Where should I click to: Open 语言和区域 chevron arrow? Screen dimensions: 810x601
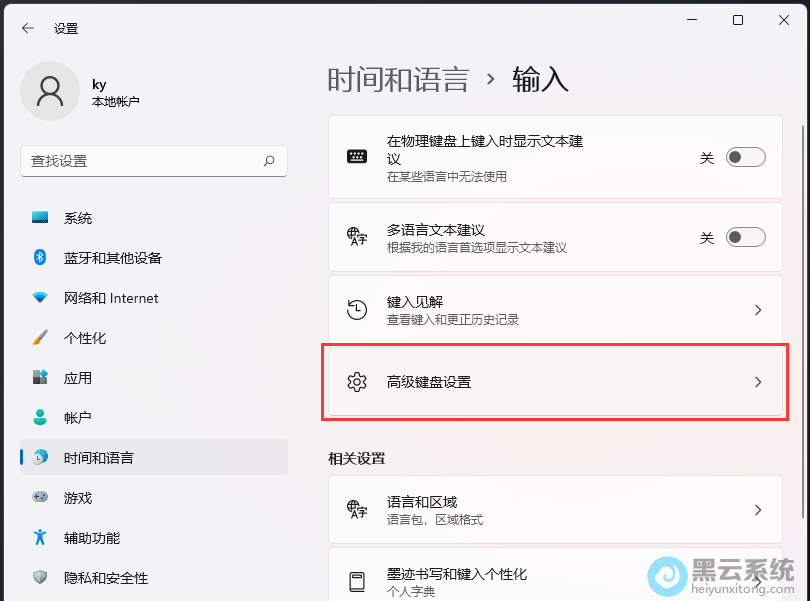pyautogui.click(x=758, y=510)
